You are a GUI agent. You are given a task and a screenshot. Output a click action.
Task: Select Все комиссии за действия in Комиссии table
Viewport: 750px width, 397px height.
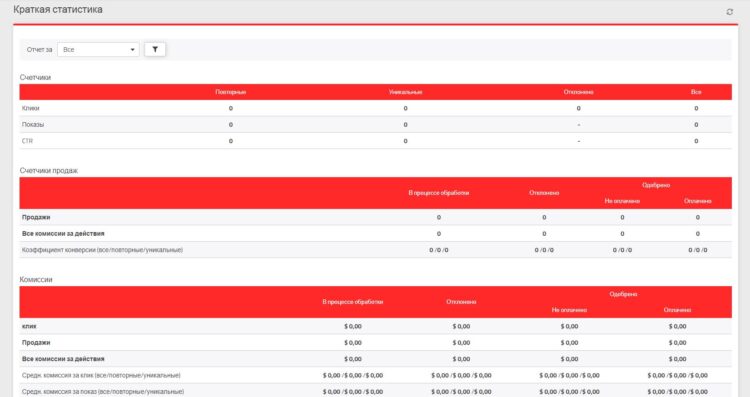coord(63,359)
